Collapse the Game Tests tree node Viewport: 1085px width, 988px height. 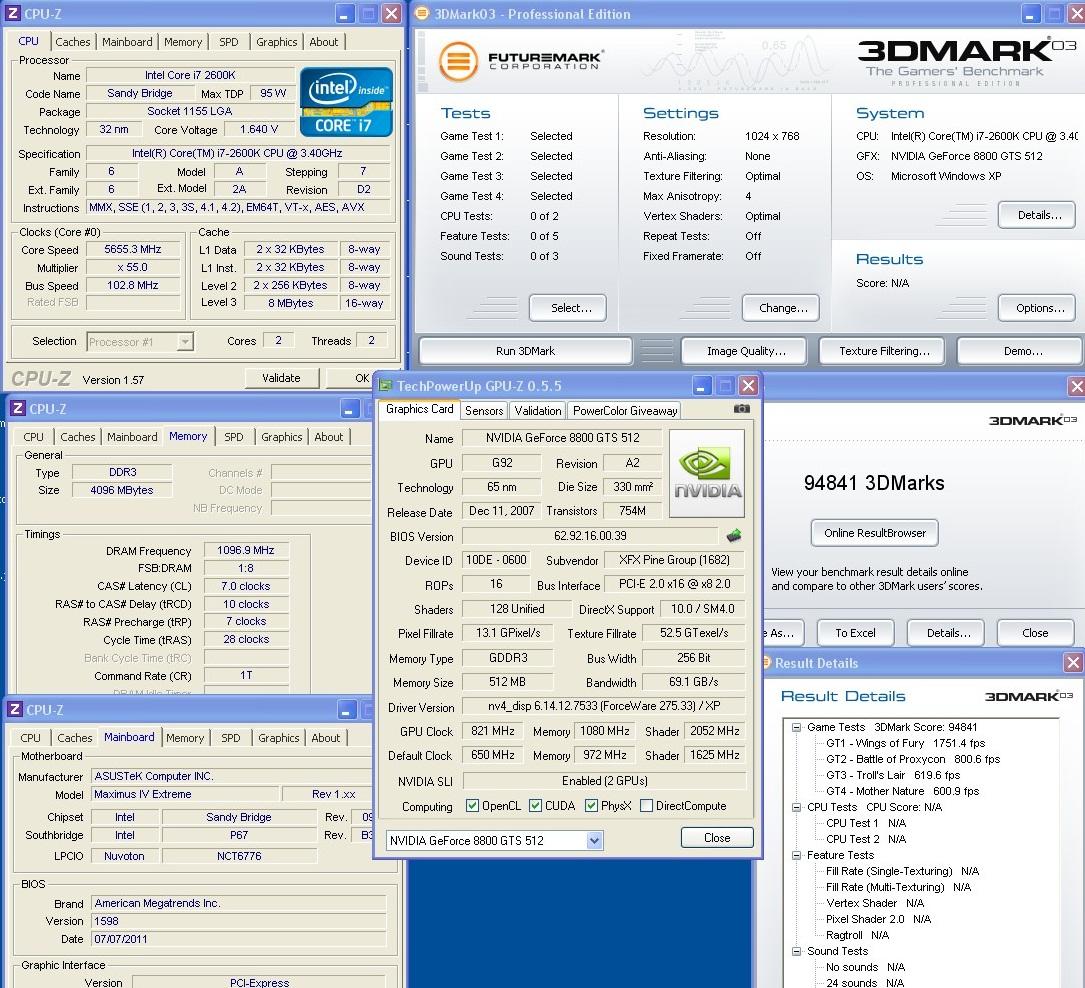(796, 727)
